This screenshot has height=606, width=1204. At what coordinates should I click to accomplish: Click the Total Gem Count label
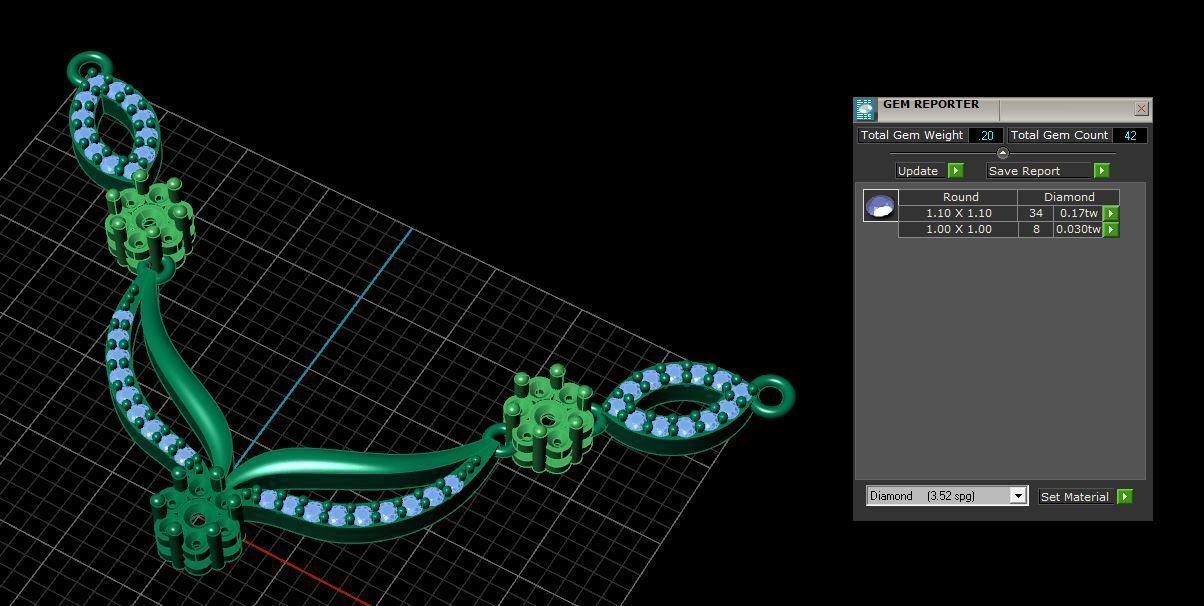(1059, 135)
